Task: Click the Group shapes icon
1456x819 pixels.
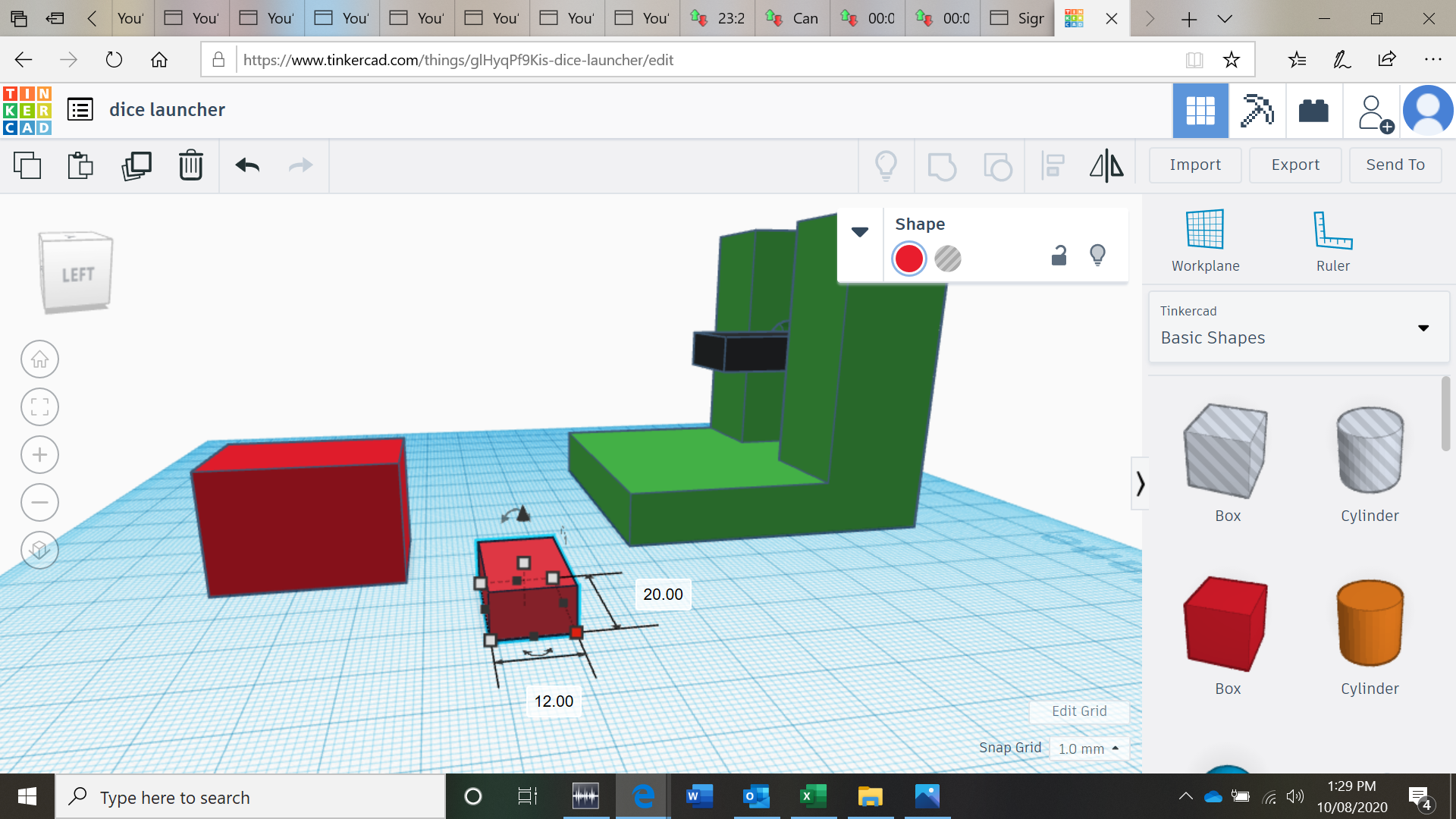Action: click(942, 165)
